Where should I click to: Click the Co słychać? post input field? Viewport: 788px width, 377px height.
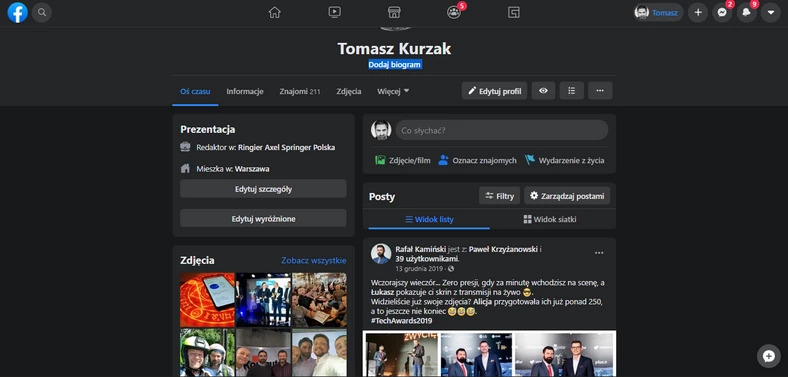click(x=502, y=130)
